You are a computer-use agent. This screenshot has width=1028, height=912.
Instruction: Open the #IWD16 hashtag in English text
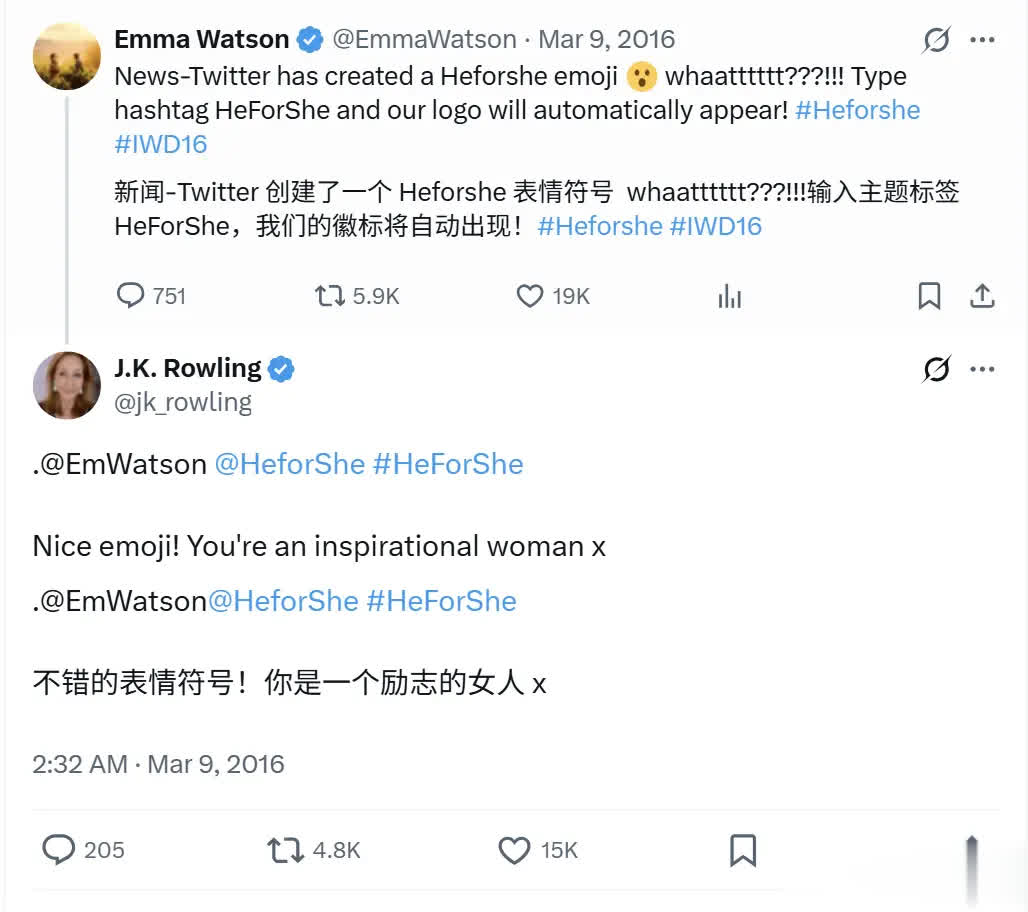point(160,144)
